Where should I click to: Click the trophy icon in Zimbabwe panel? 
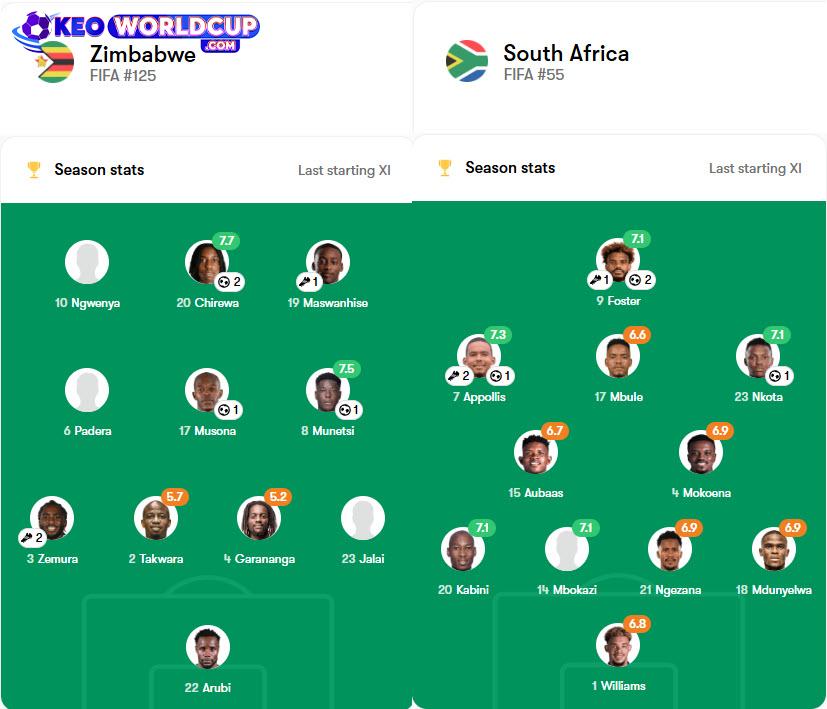(x=34, y=170)
